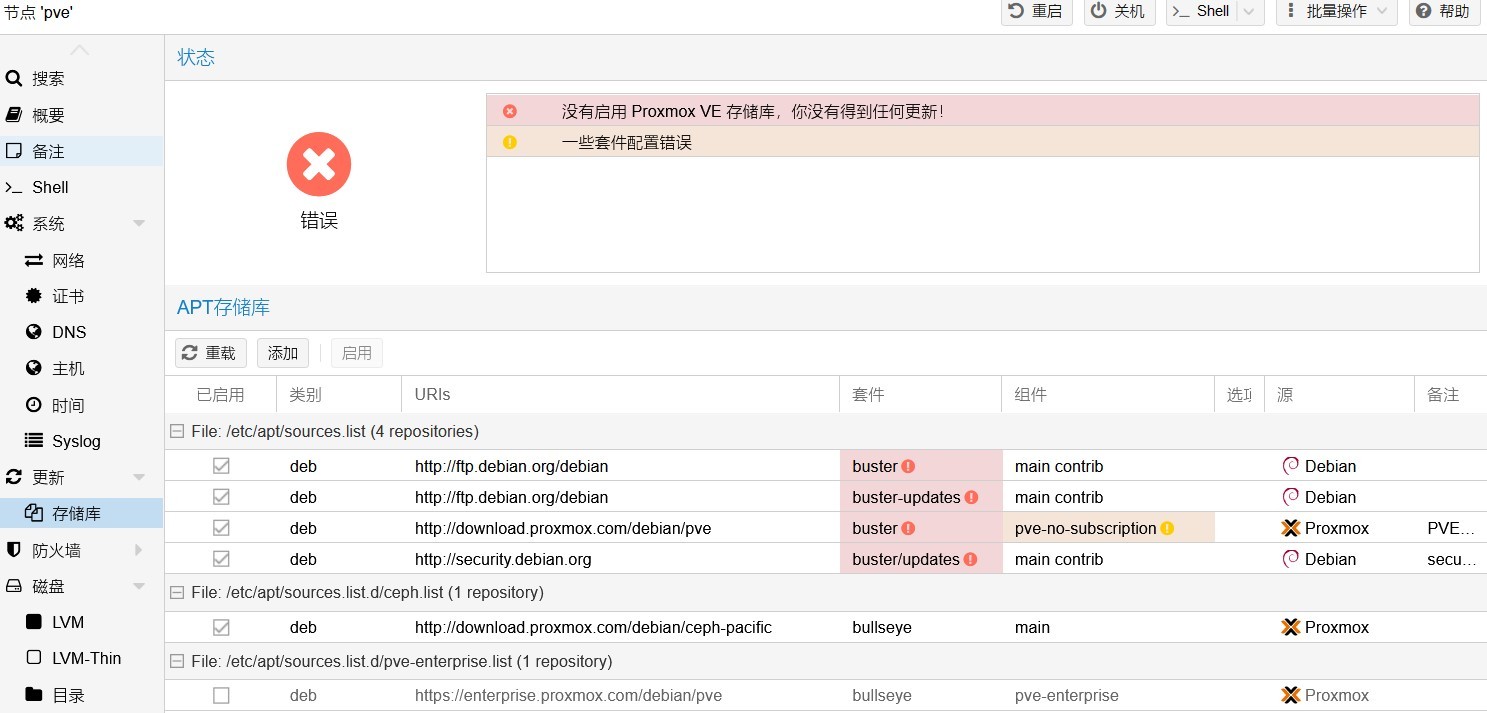Click the Proxmox logo in pve-no-subscription row
The width and height of the screenshot is (1487, 713).
point(1291,528)
